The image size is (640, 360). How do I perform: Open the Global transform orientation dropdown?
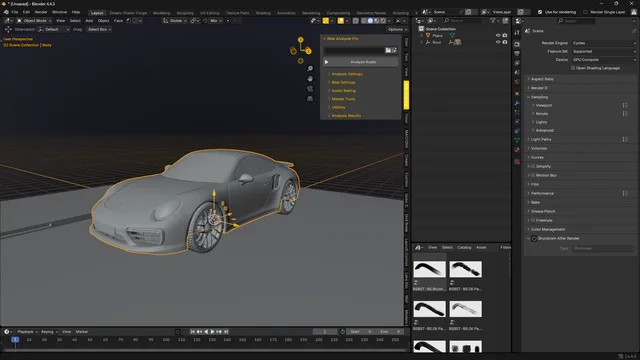click(x=175, y=20)
